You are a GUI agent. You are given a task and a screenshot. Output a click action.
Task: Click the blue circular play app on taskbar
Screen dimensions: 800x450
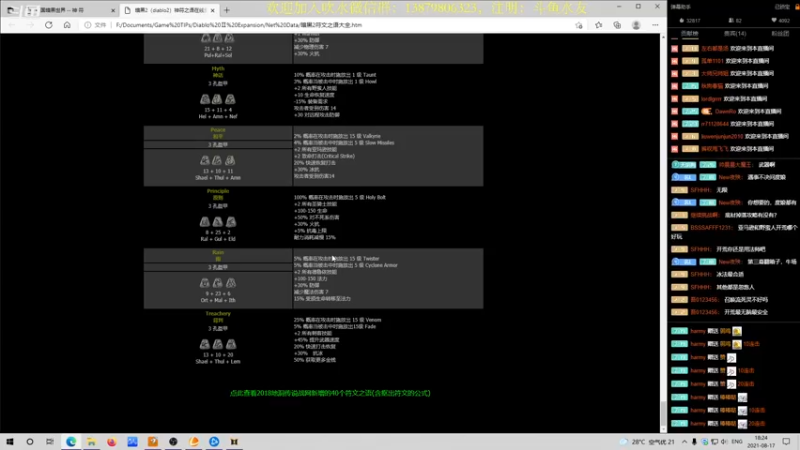[214, 442]
